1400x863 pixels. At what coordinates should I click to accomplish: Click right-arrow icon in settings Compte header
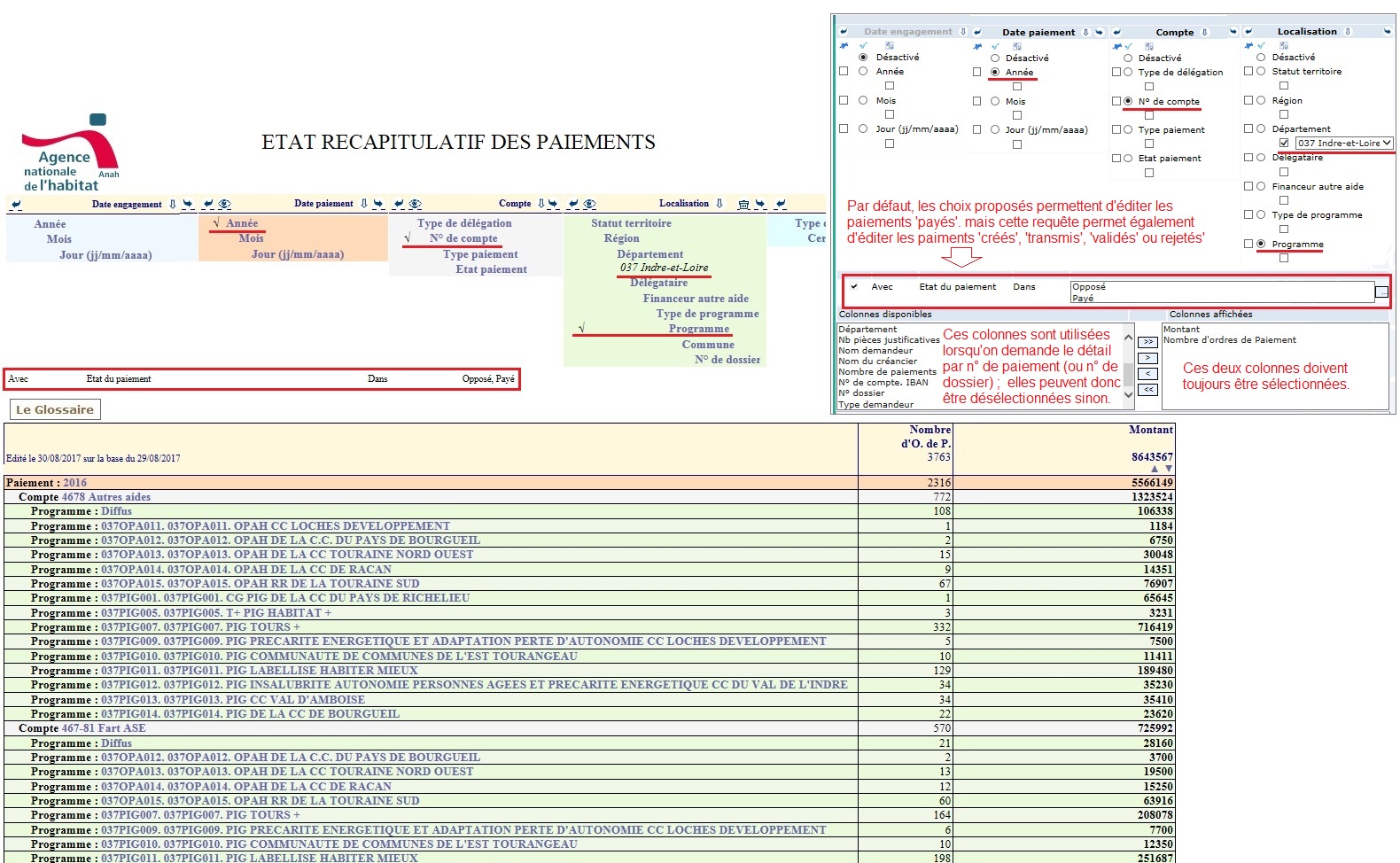click(x=1233, y=31)
